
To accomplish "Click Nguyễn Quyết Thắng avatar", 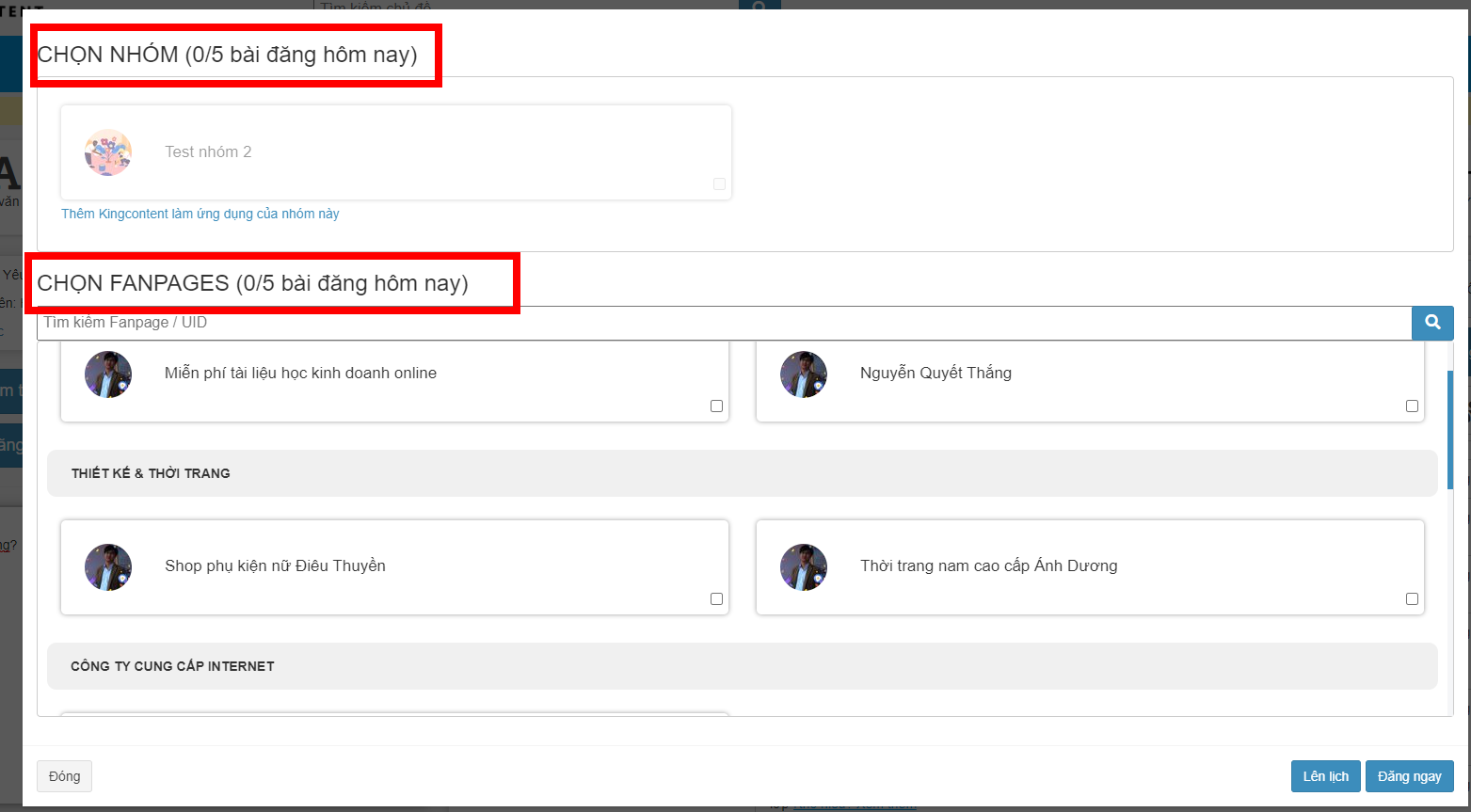I will point(804,374).
